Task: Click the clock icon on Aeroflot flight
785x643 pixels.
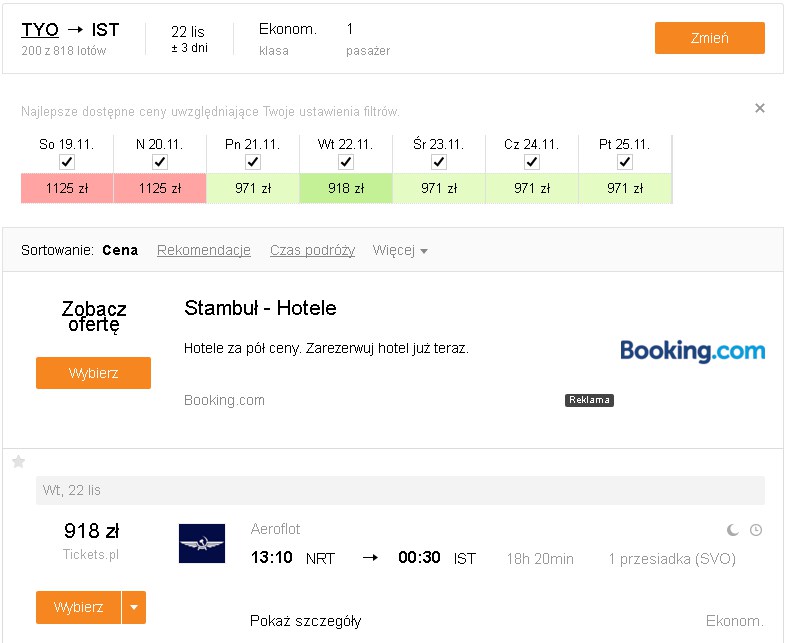Action: coord(756,530)
